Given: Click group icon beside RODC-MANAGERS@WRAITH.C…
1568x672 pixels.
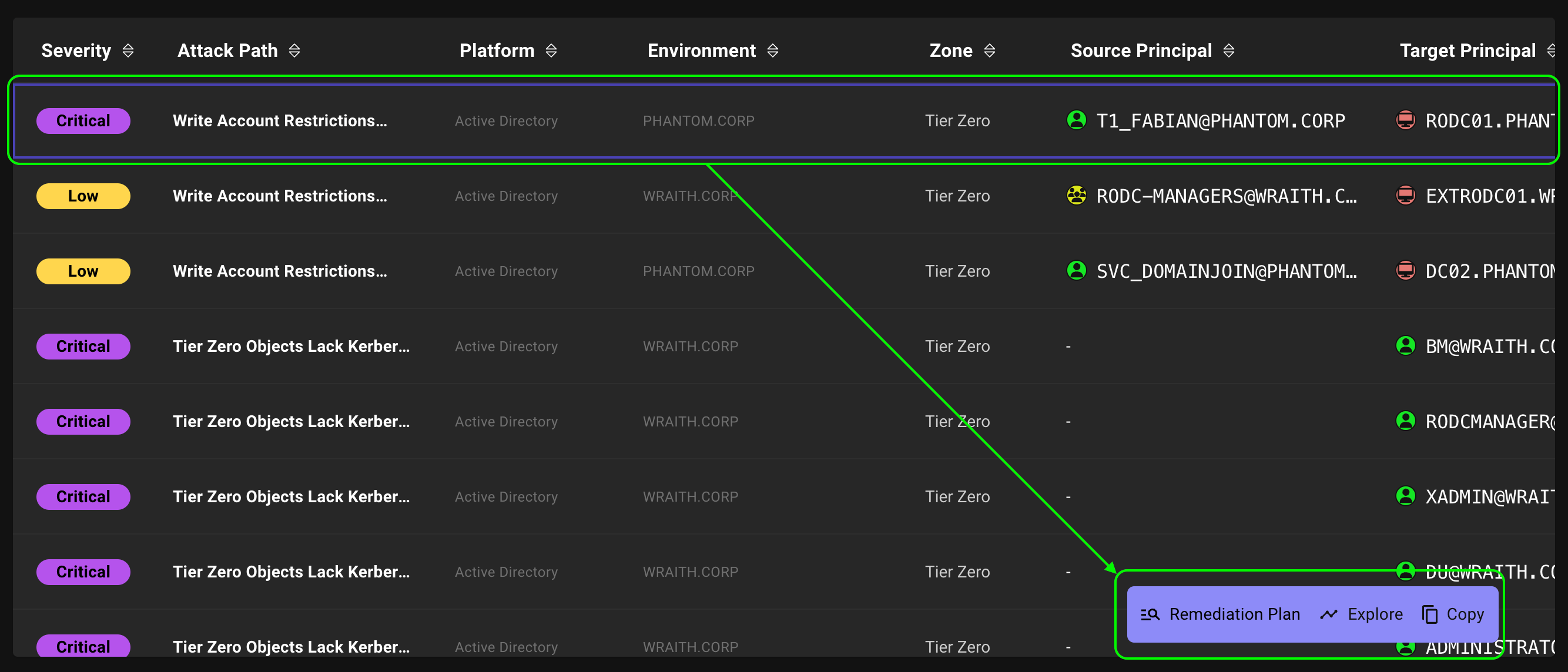Looking at the screenshot, I should [x=1077, y=195].
